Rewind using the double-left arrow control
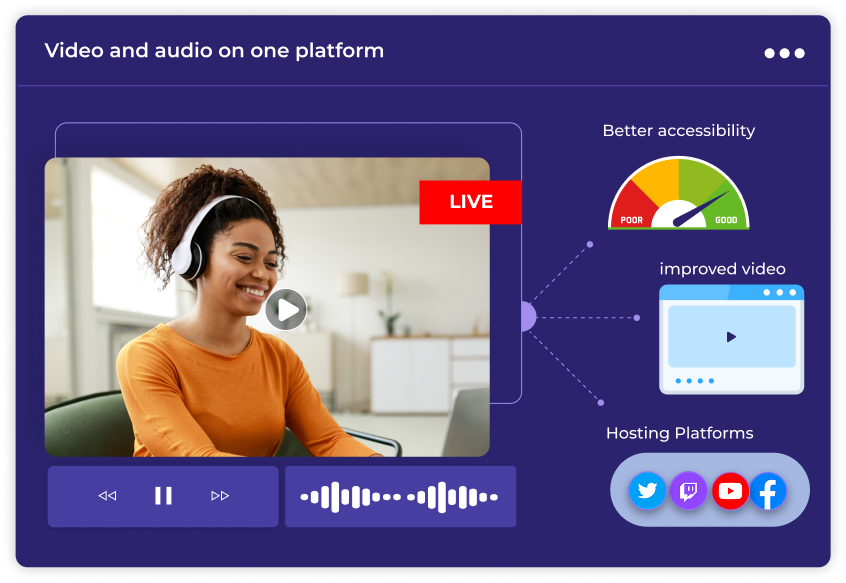Screen dimensions: 846x583 click(x=110, y=496)
